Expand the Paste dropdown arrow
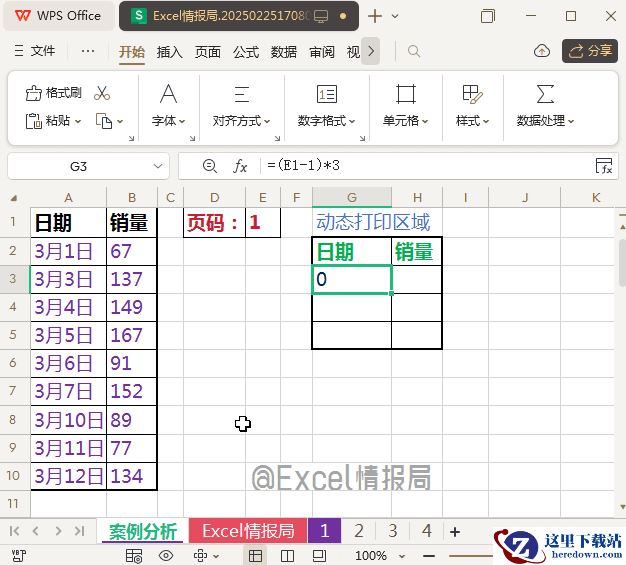Screen dimensions: 626x565 (x=78, y=121)
